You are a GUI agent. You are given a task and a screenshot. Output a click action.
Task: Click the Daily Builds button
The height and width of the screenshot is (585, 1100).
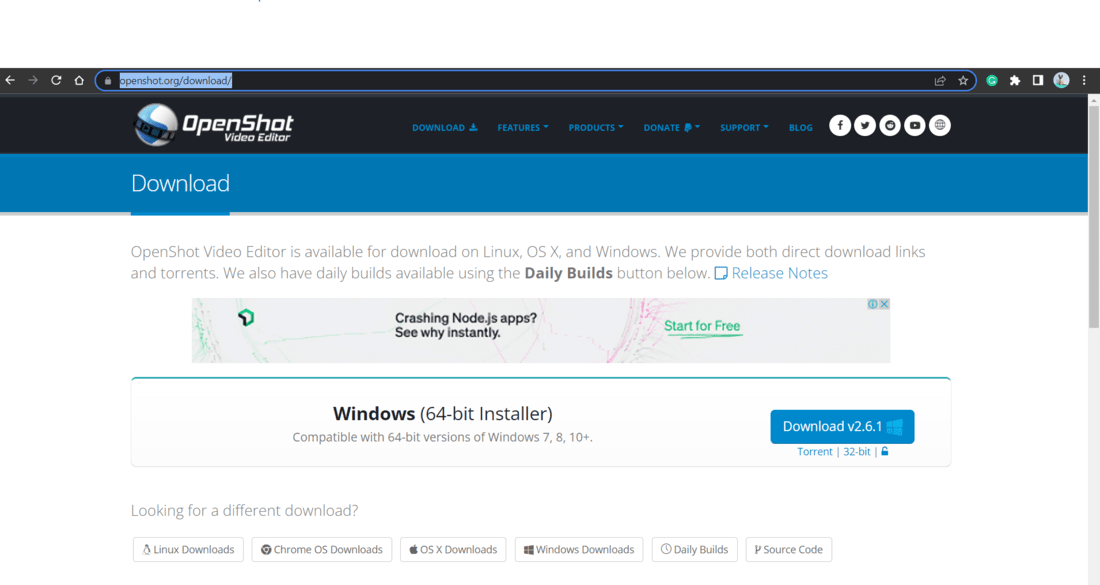coord(695,549)
